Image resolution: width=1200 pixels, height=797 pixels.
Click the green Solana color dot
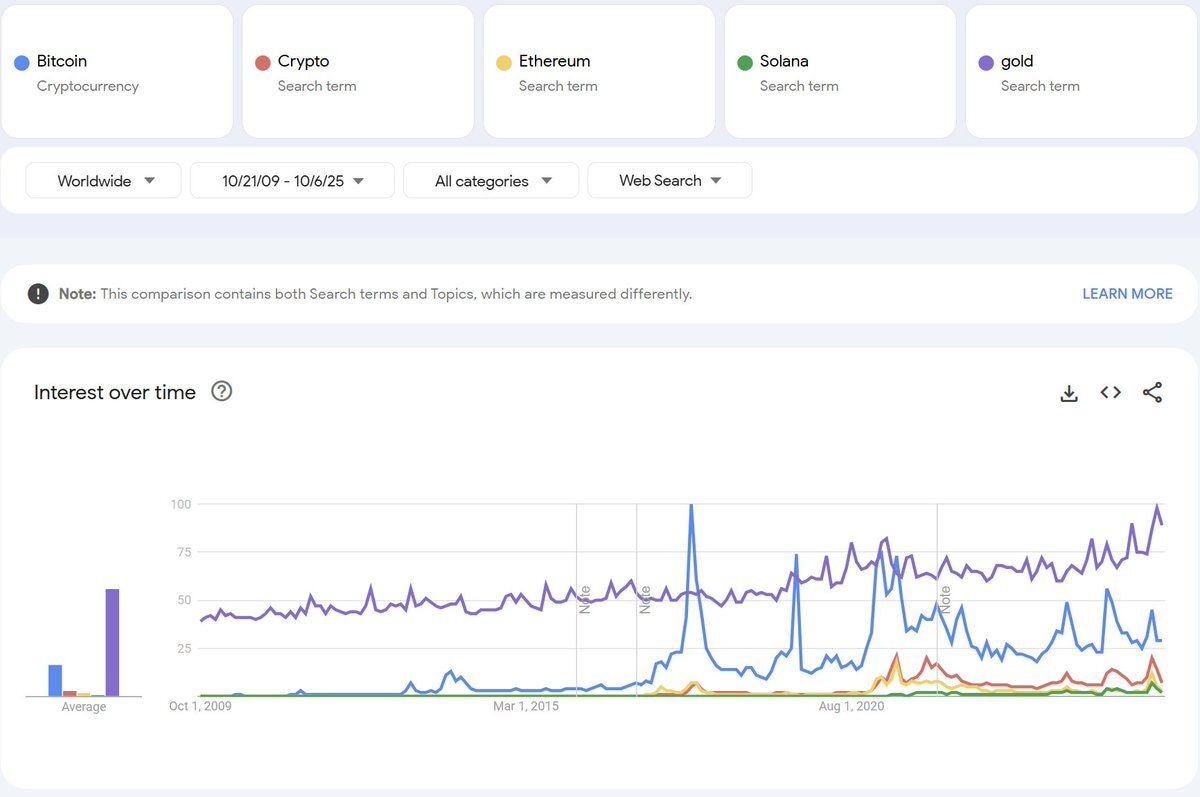(744, 63)
